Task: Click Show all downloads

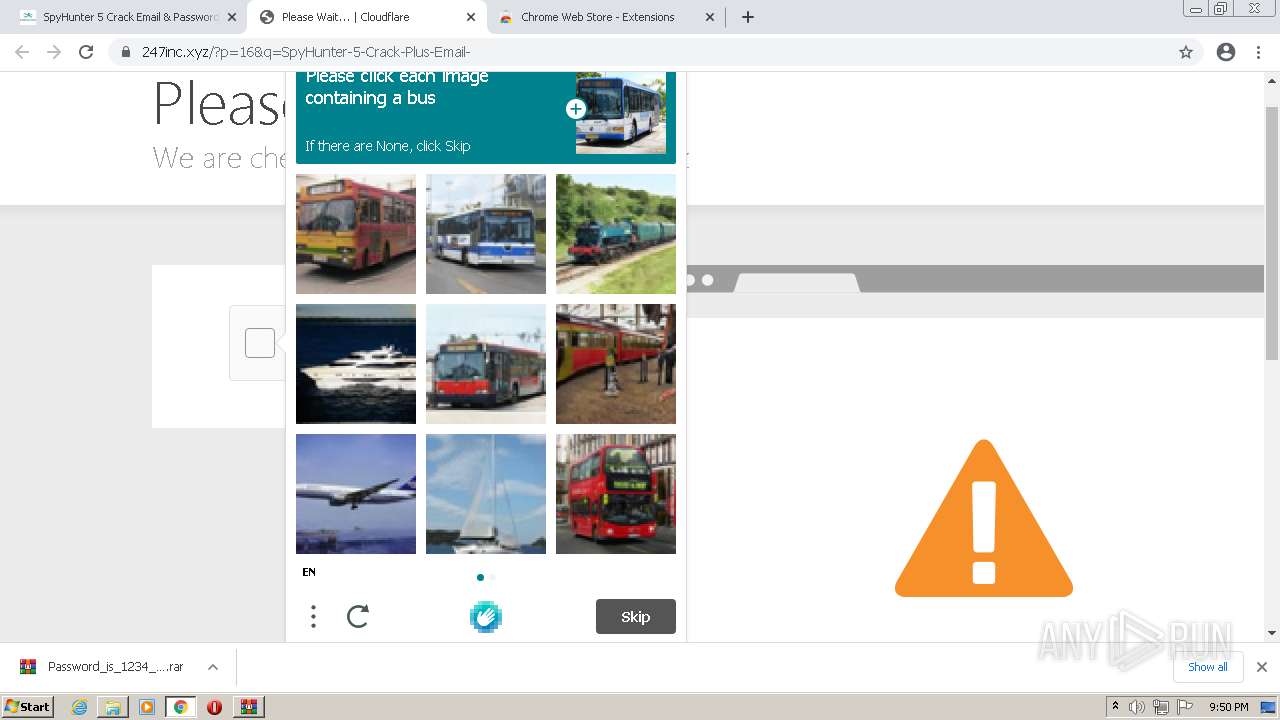Action: pyautogui.click(x=1207, y=667)
